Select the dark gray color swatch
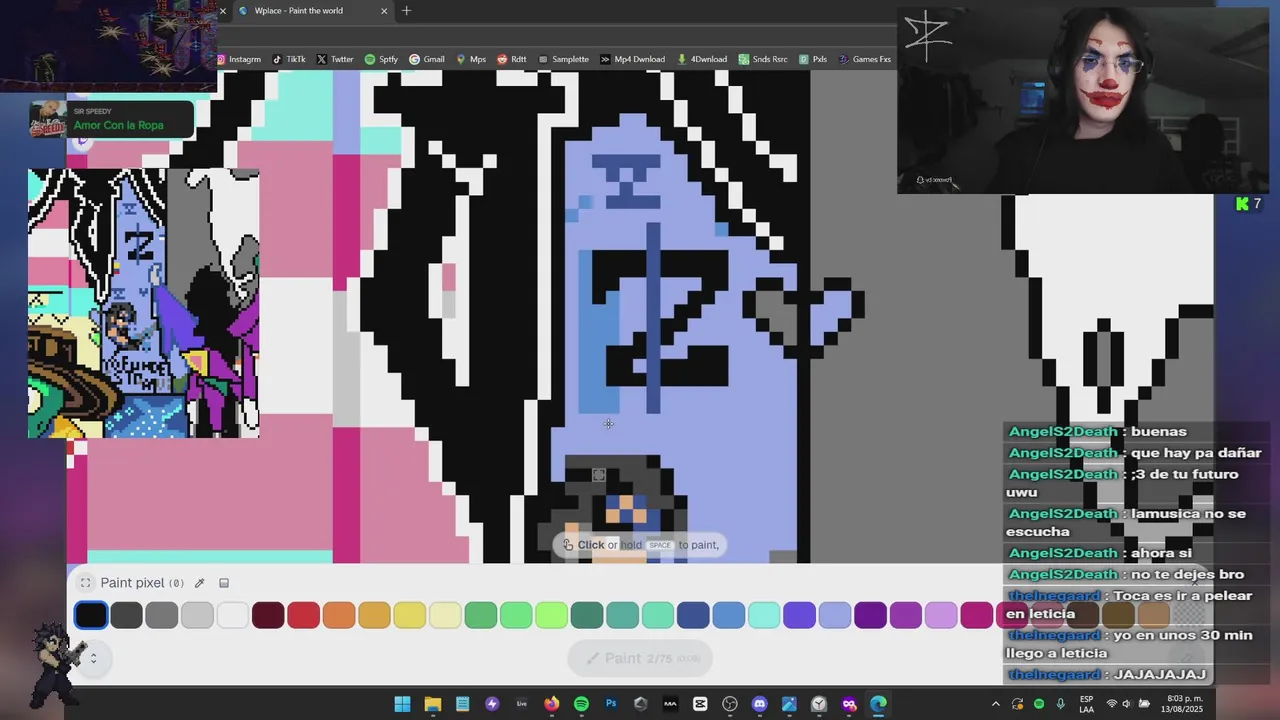1280x720 pixels. 126,614
